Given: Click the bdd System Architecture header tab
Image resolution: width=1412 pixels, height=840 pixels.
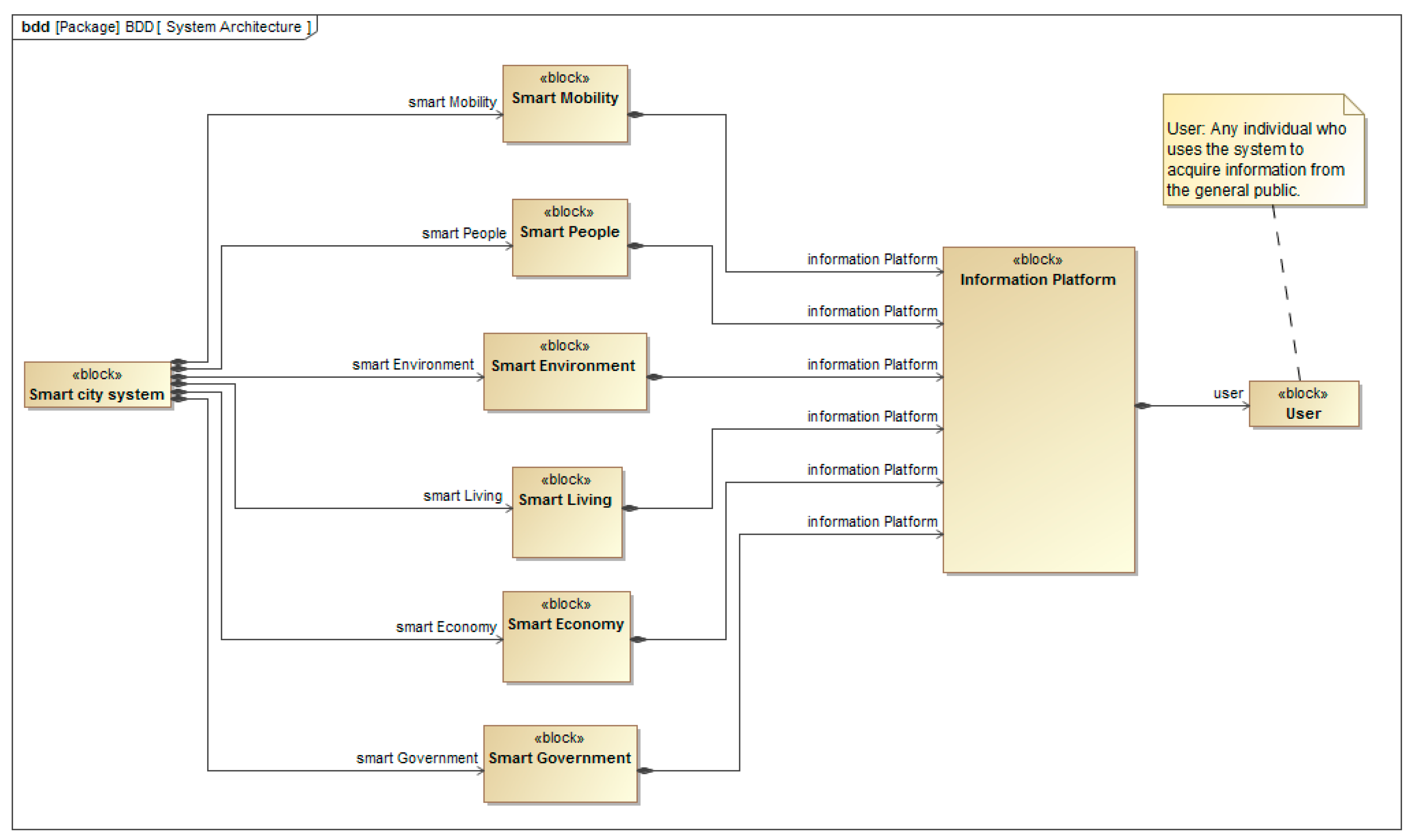Looking at the screenshot, I should [x=165, y=27].
